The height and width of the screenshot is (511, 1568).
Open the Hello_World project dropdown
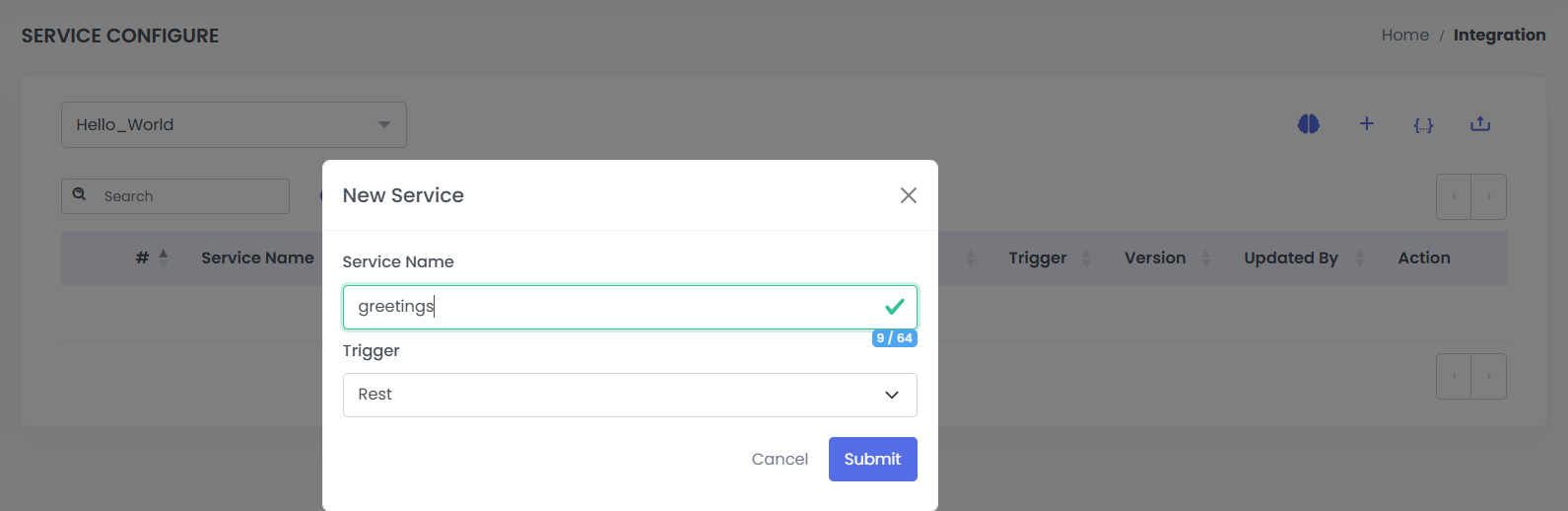click(234, 124)
